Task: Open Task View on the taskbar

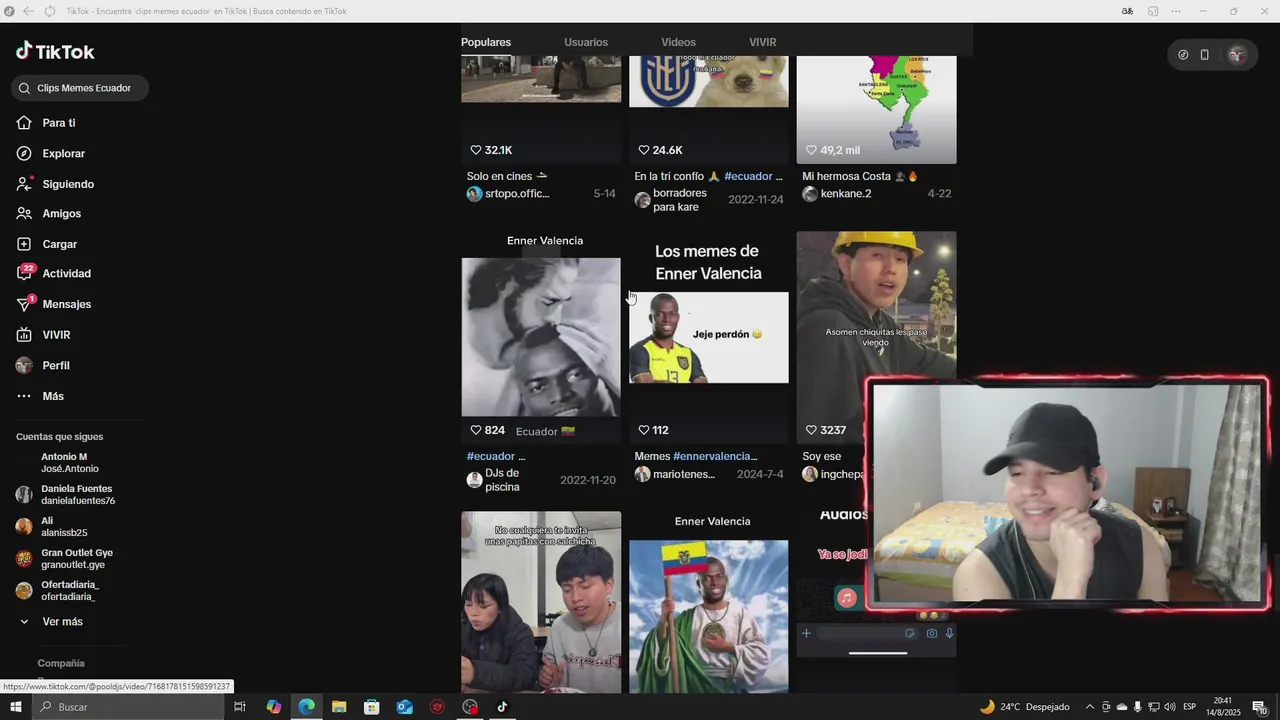Action: (x=240, y=707)
